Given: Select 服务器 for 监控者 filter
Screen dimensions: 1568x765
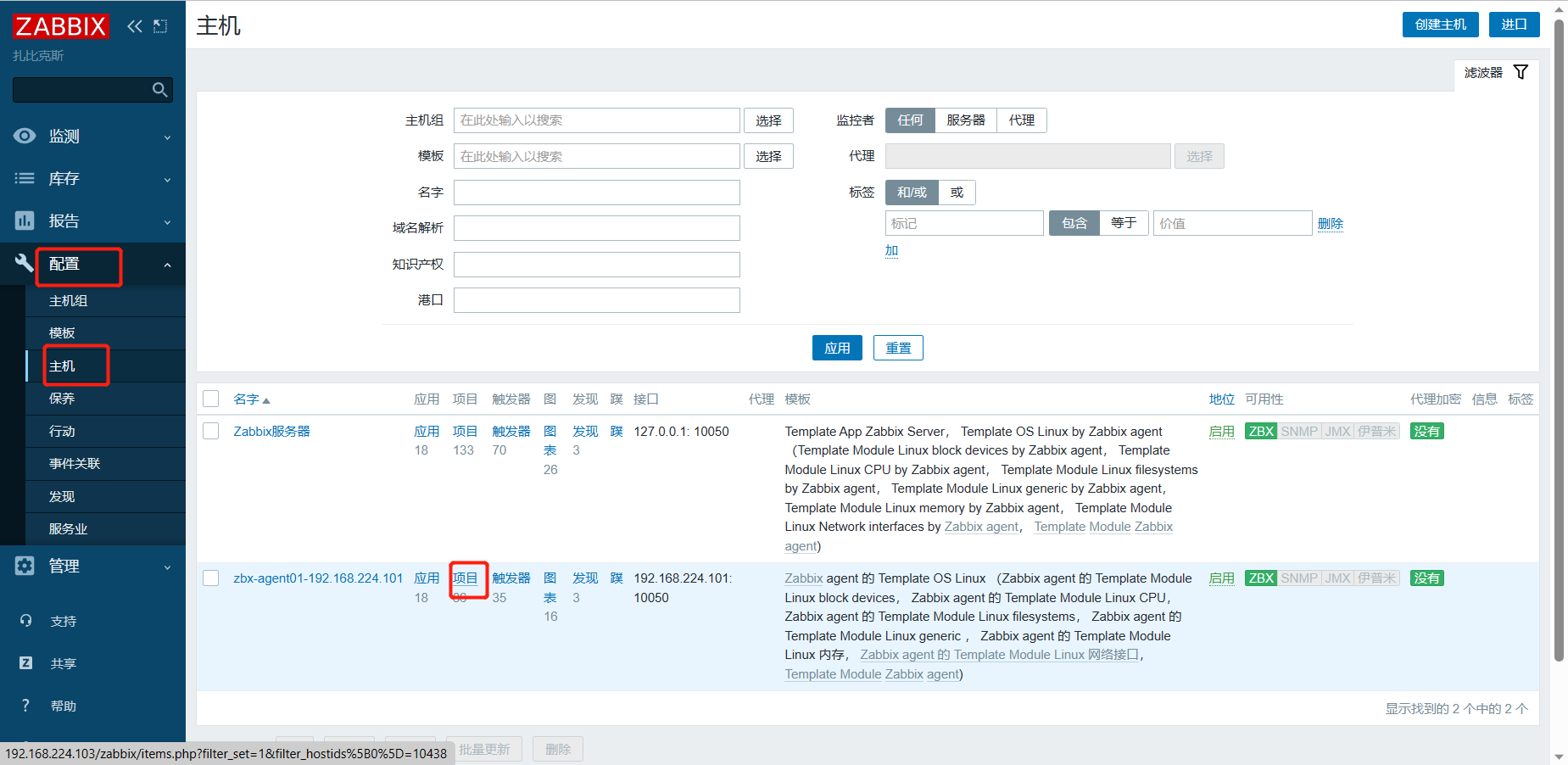Looking at the screenshot, I should coord(966,120).
